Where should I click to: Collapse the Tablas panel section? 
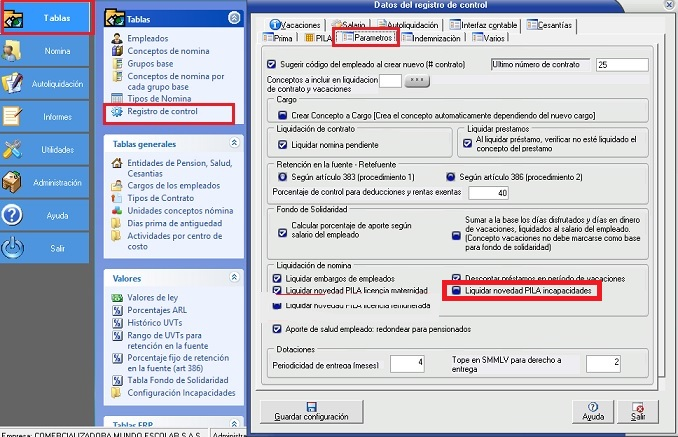pyautogui.click(x=234, y=18)
